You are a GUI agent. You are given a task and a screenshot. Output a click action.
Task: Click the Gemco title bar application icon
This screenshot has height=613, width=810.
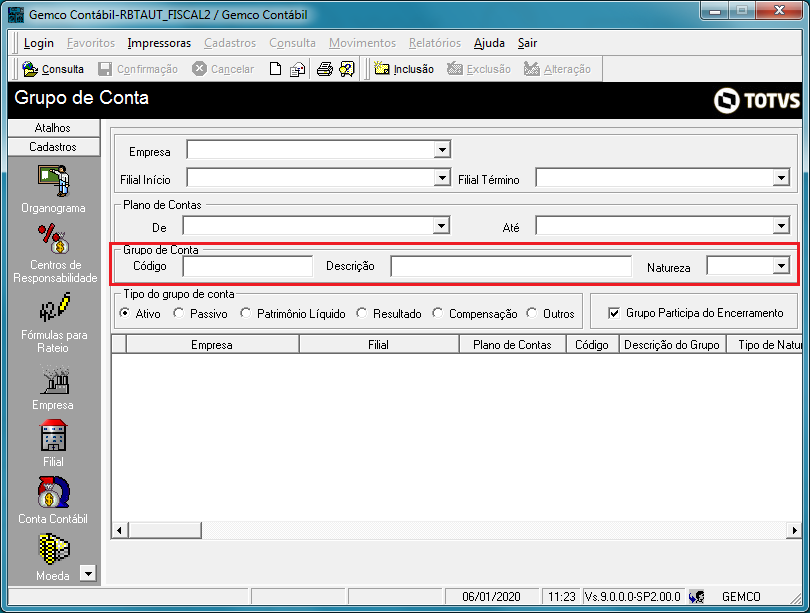[16, 14]
